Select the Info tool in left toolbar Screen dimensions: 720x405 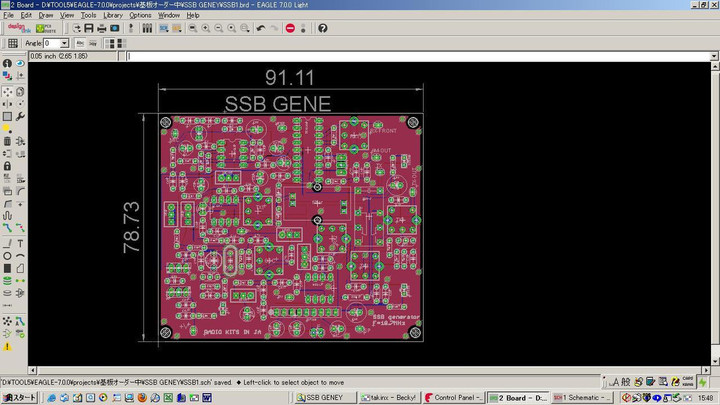click(7, 63)
